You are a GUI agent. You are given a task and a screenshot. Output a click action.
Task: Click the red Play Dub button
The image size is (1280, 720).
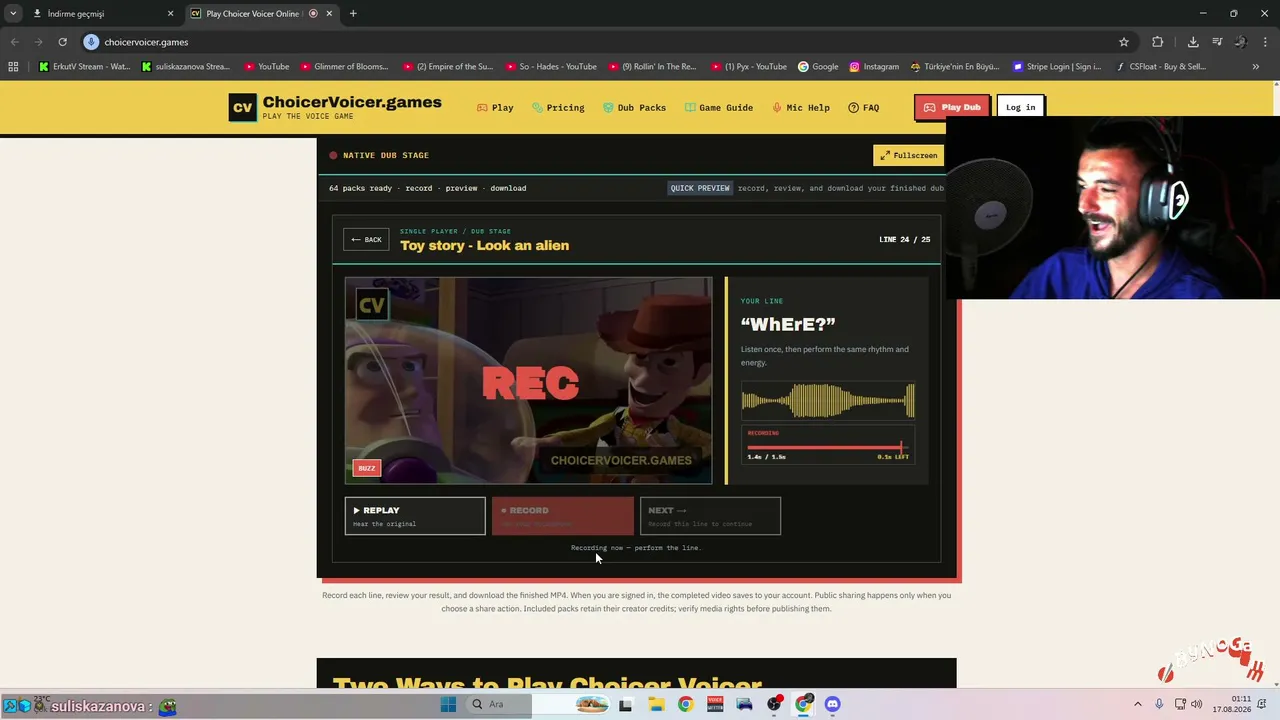[x=951, y=107]
